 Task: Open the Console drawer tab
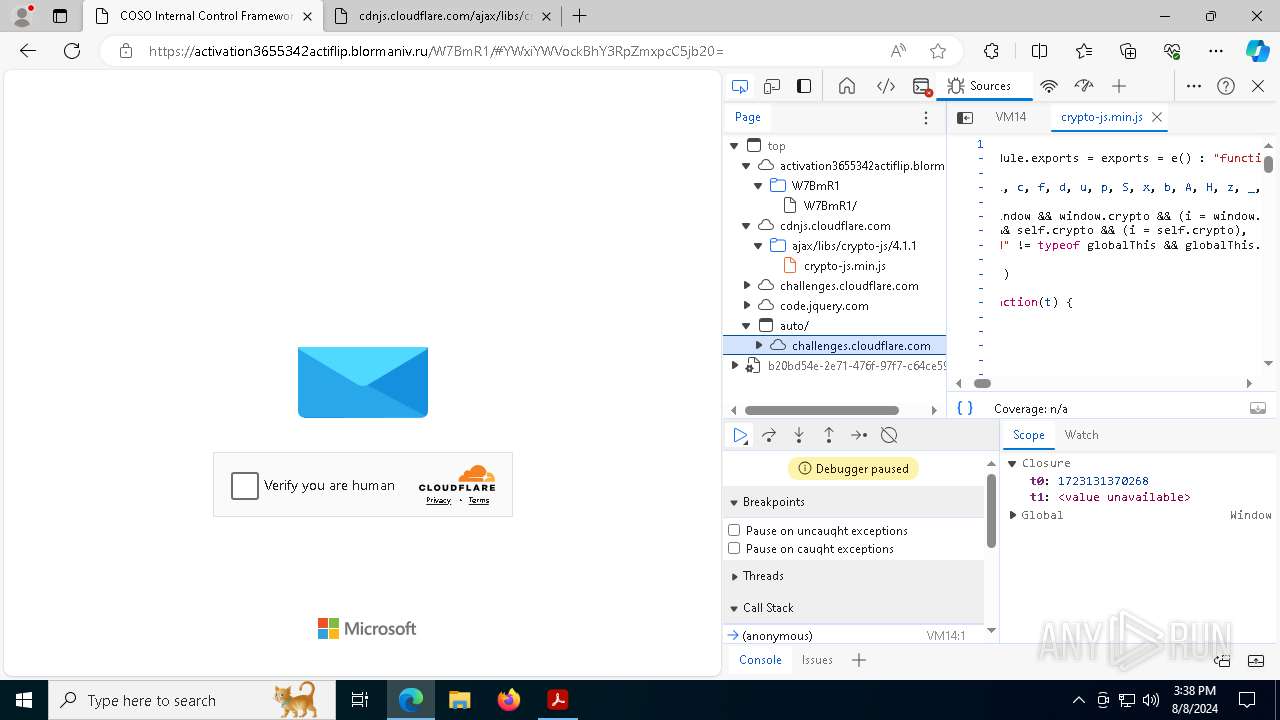click(x=760, y=660)
